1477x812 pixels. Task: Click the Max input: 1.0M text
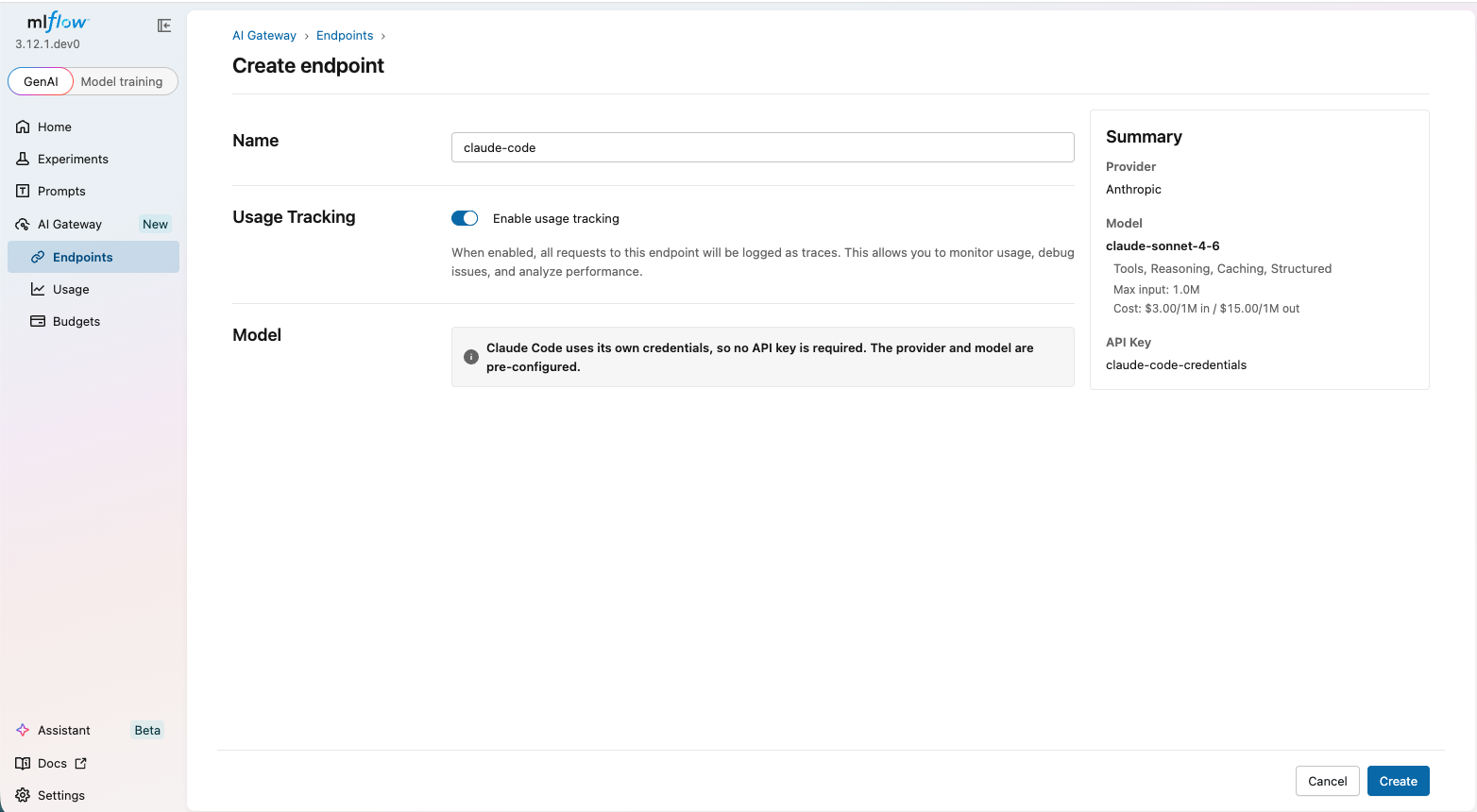pos(1157,290)
